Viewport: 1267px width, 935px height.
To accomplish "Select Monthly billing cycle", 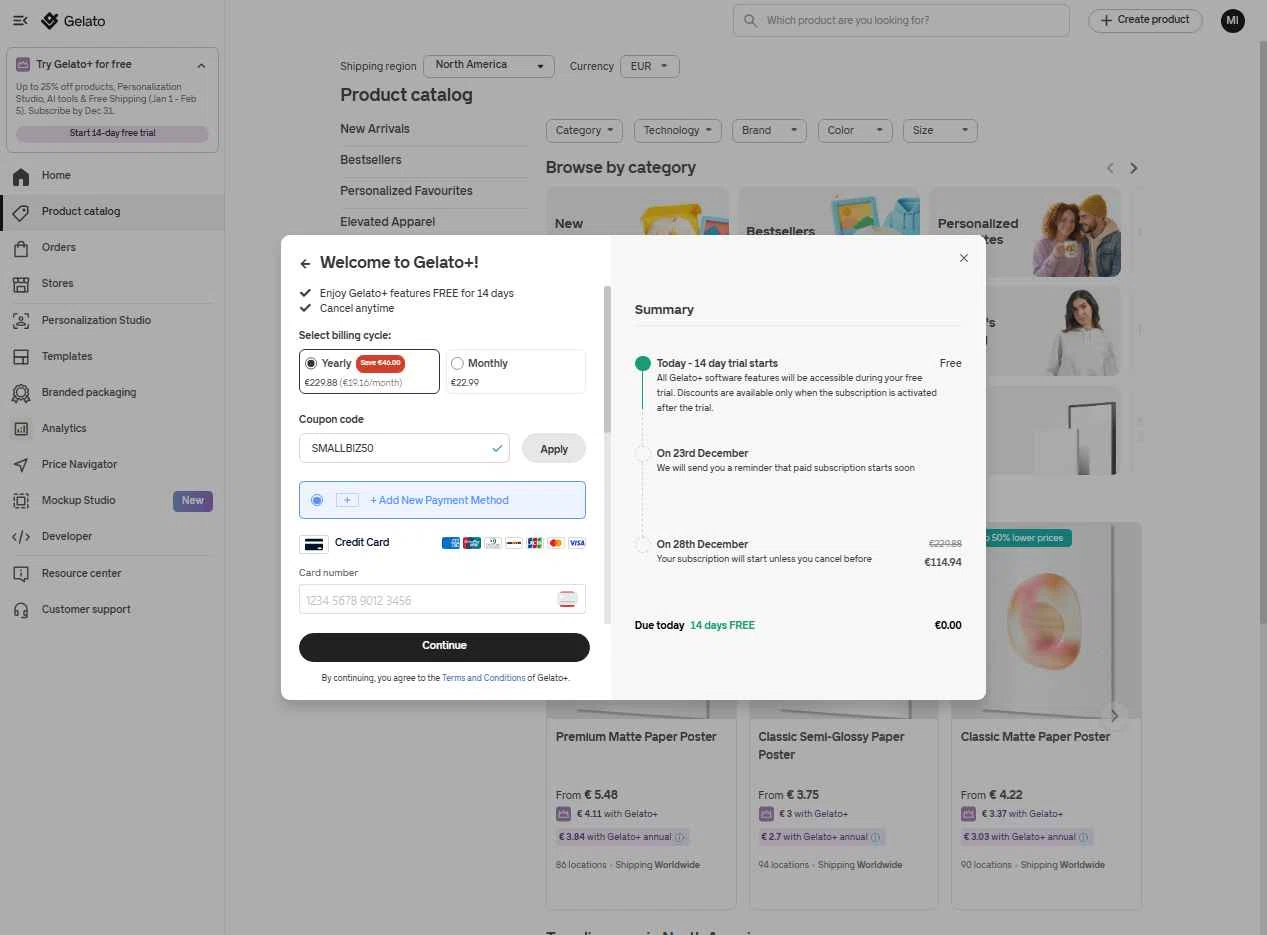I will (516, 372).
